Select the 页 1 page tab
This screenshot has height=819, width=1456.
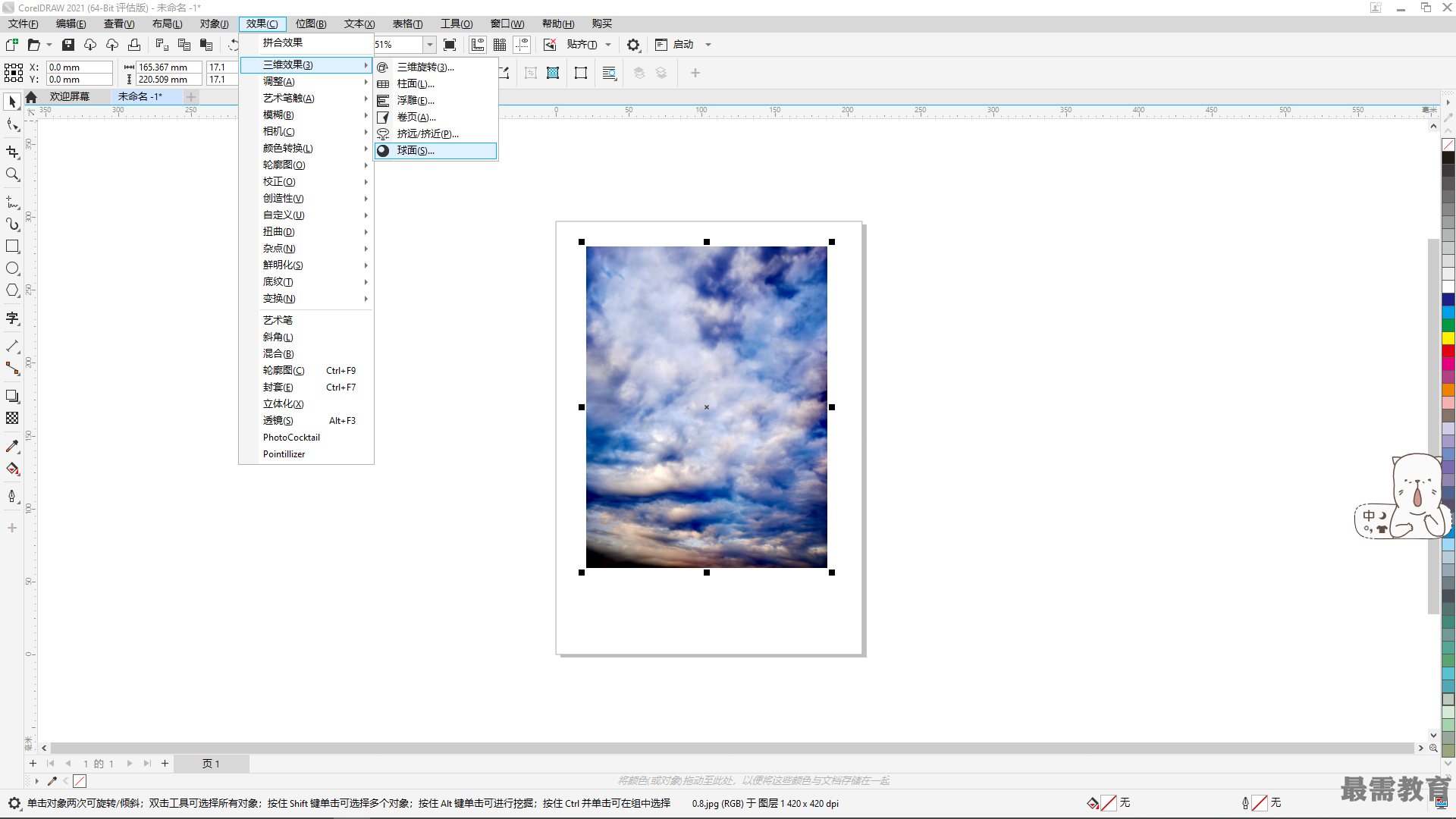211,764
